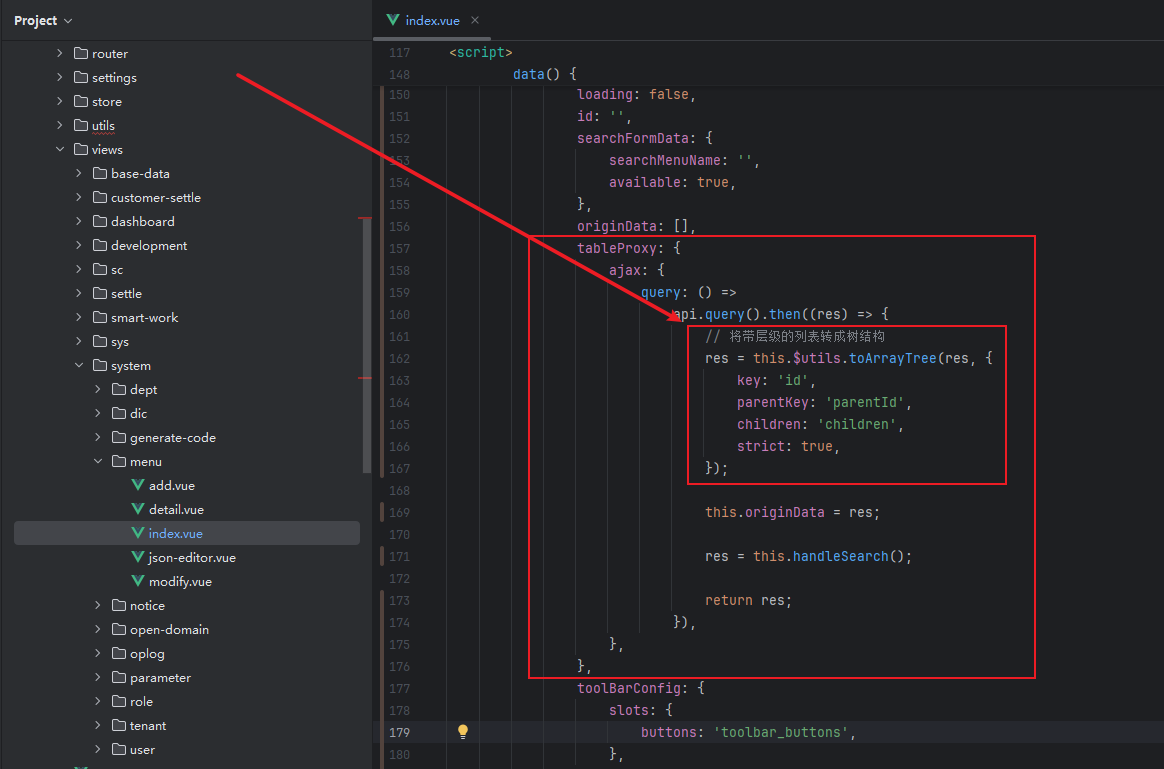This screenshot has width=1164, height=769.
Task: Click the utils folder icon
Action: [81, 125]
